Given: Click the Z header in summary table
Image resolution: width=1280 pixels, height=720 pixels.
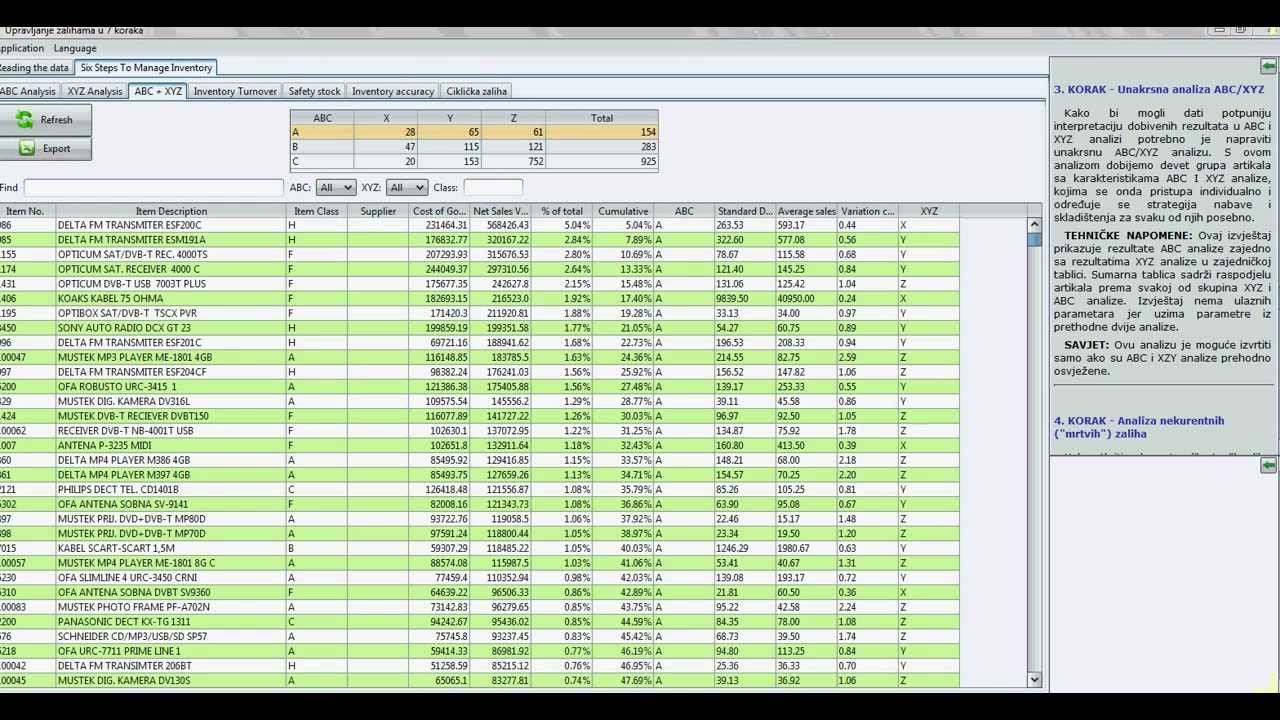Looking at the screenshot, I should [514, 118].
